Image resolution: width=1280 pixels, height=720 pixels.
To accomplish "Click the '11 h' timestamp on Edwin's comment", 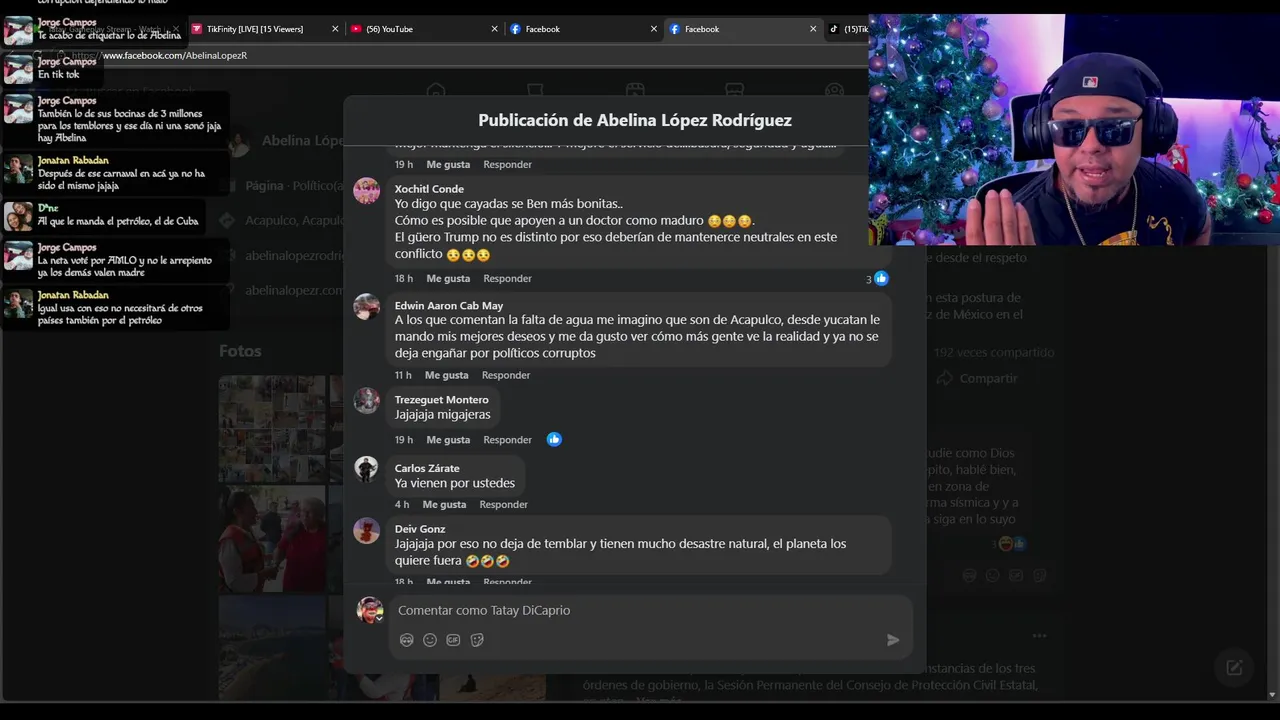I will [x=403, y=375].
